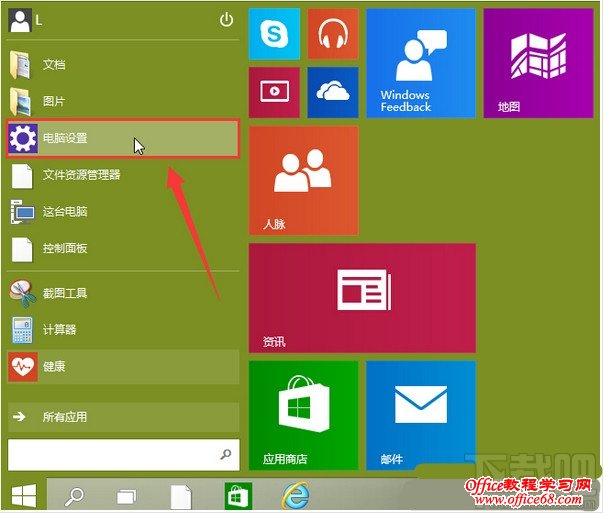Click the blank file icon on taskbar
This screenshot has width=604, height=514.
[x=181, y=497]
